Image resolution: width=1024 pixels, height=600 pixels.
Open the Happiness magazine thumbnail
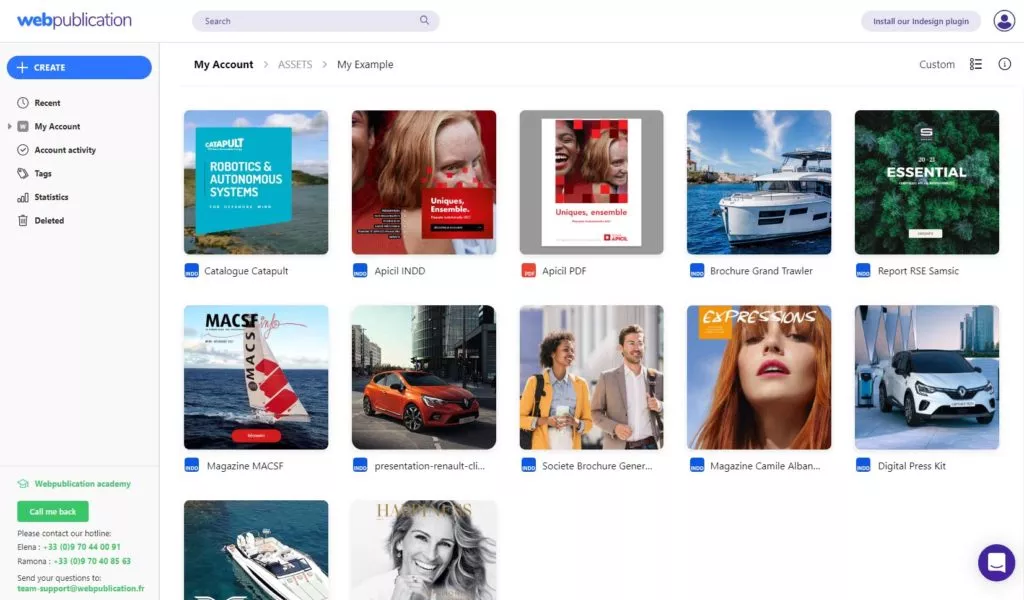click(424, 550)
